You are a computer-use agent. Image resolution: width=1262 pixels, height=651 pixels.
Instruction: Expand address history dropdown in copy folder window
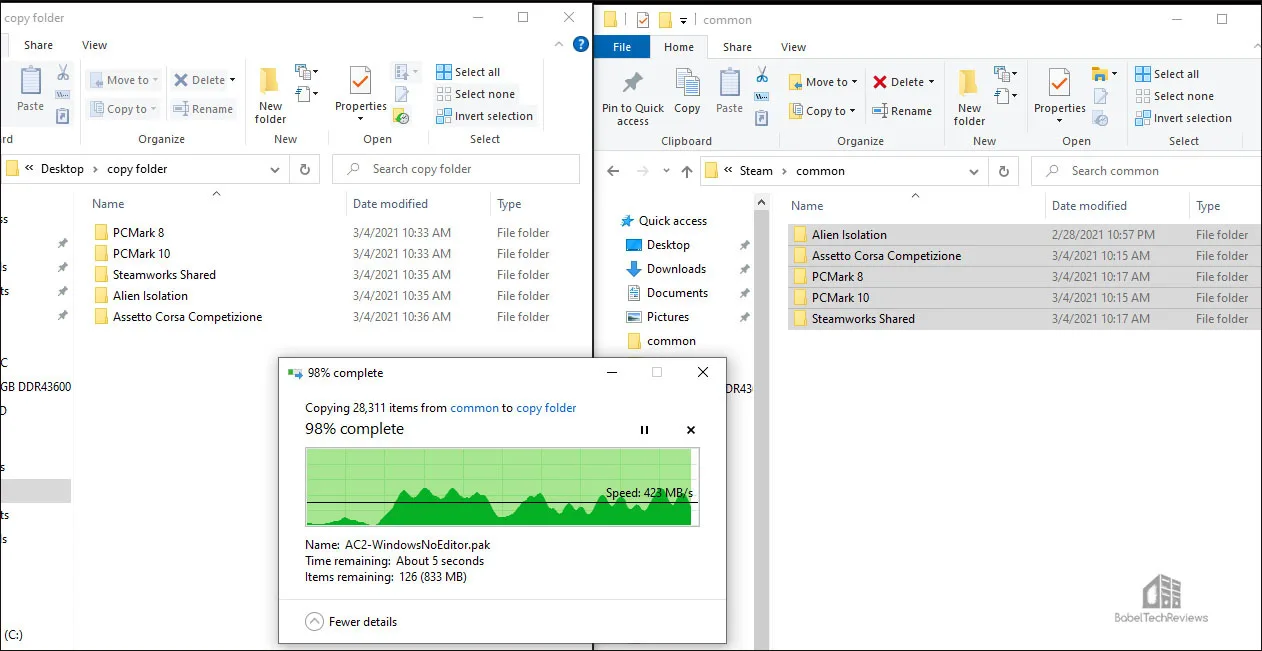pos(276,169)
